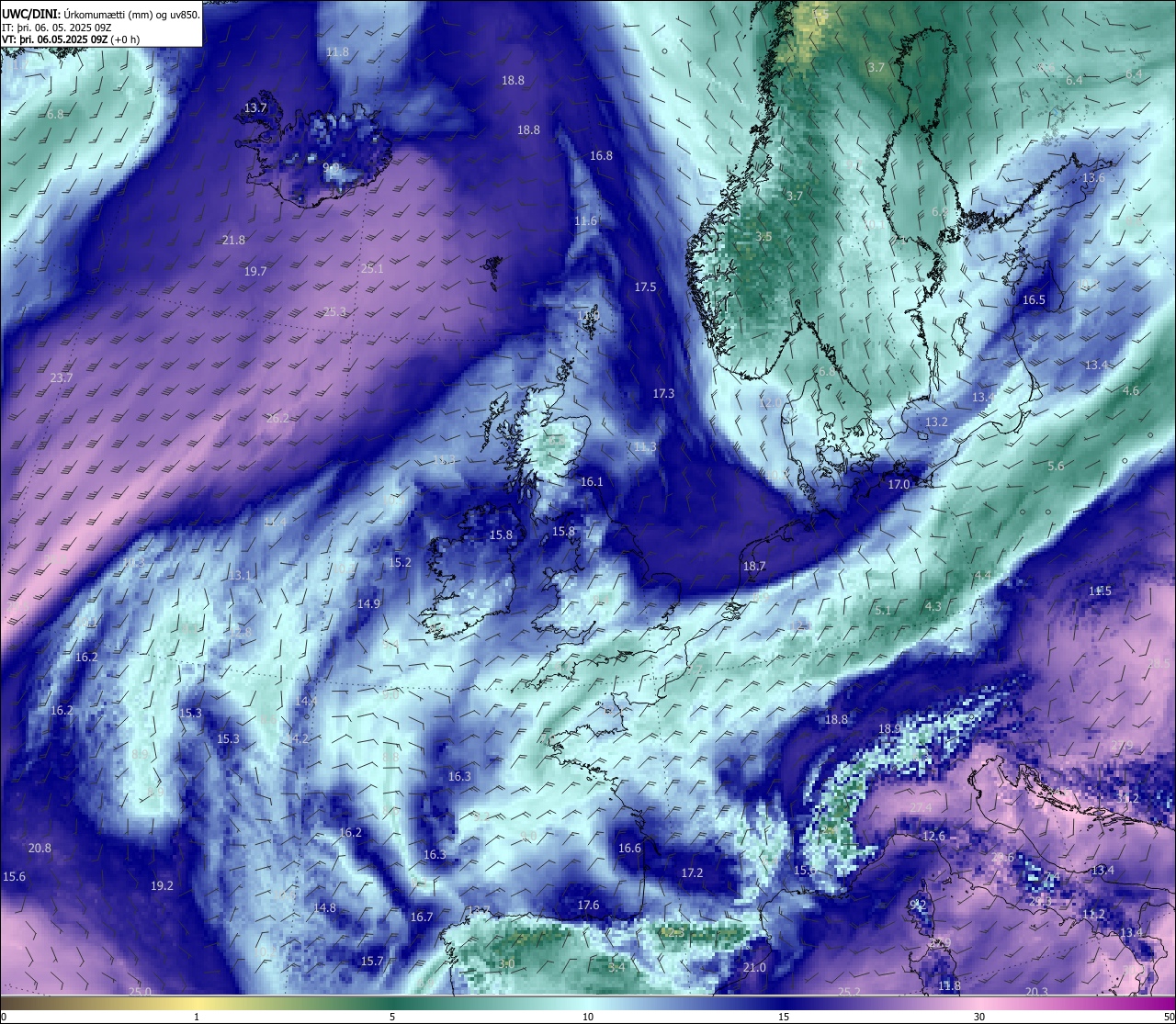Click the 5.1 value over Germany
Image resolution: width=1176 pixels, height=1024 pixels.
[883, 611]
